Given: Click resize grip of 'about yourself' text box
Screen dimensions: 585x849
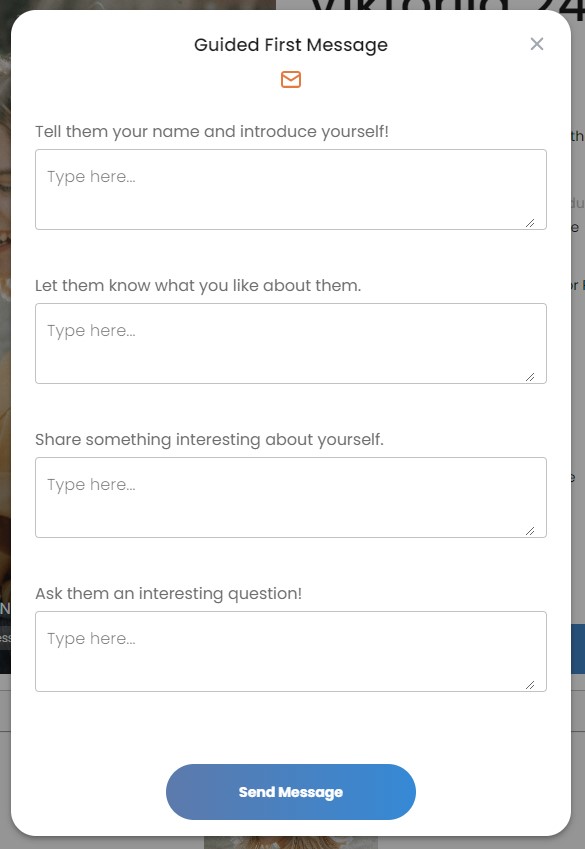Looking at the screenshot, I should (530, 531).
